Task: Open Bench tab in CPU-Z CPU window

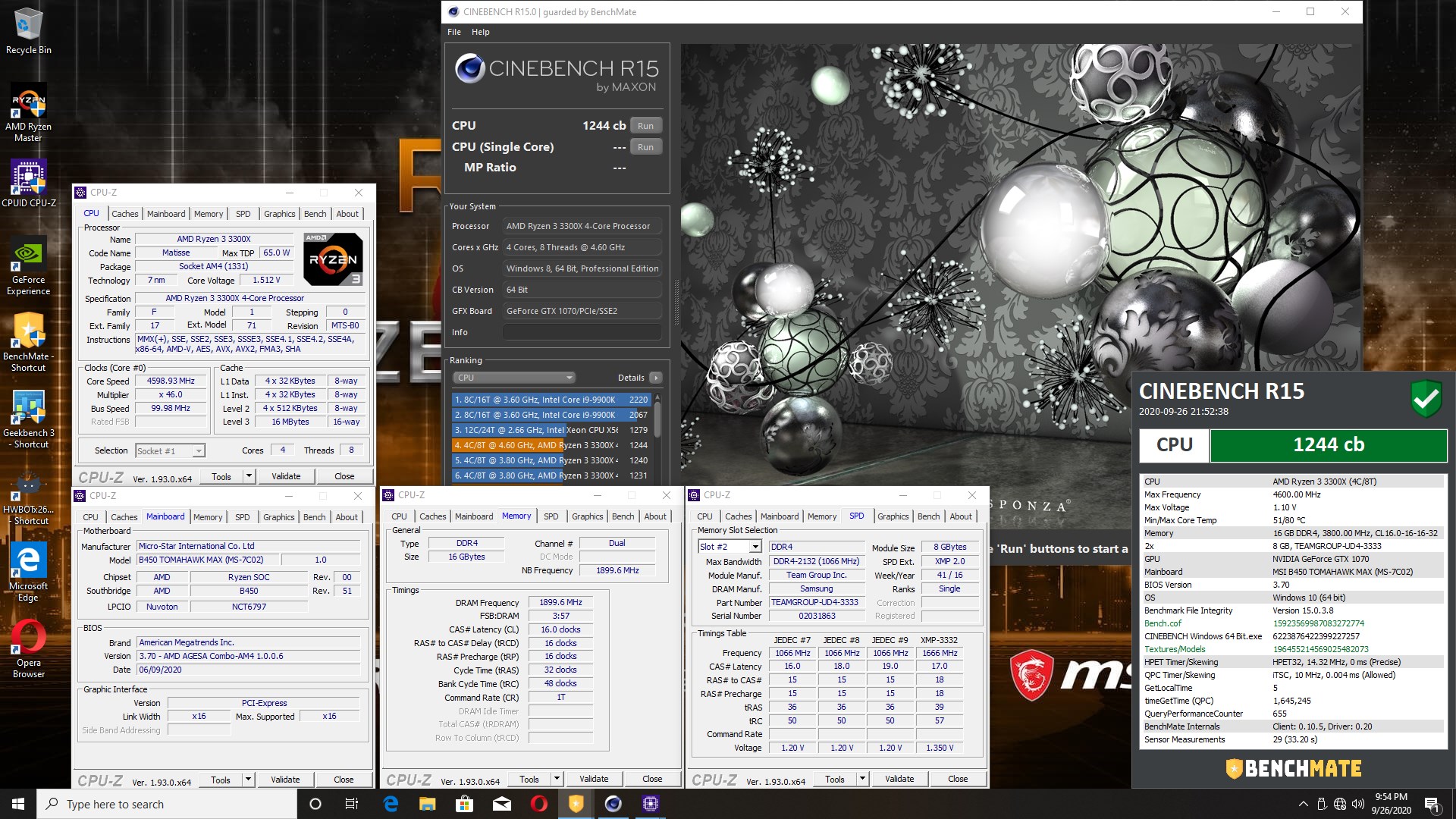Action: tap(315, 214)
